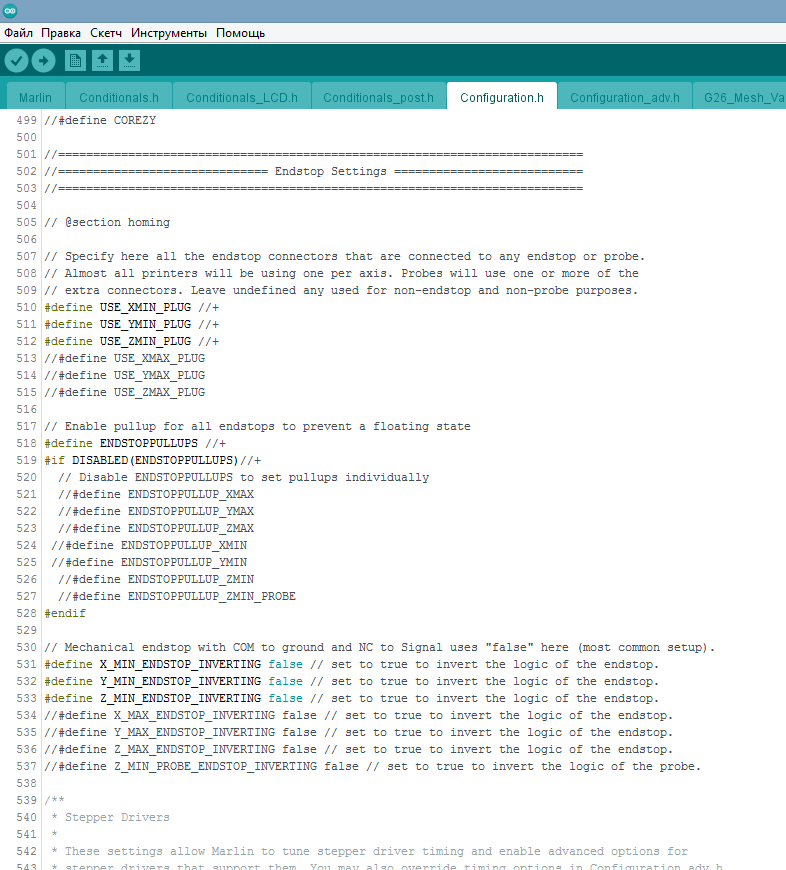Click the "//#define USE_YMAX_PLUG" line
This screenshot has width=786, height=870.
pyautogui.click(x=125, y=376)
